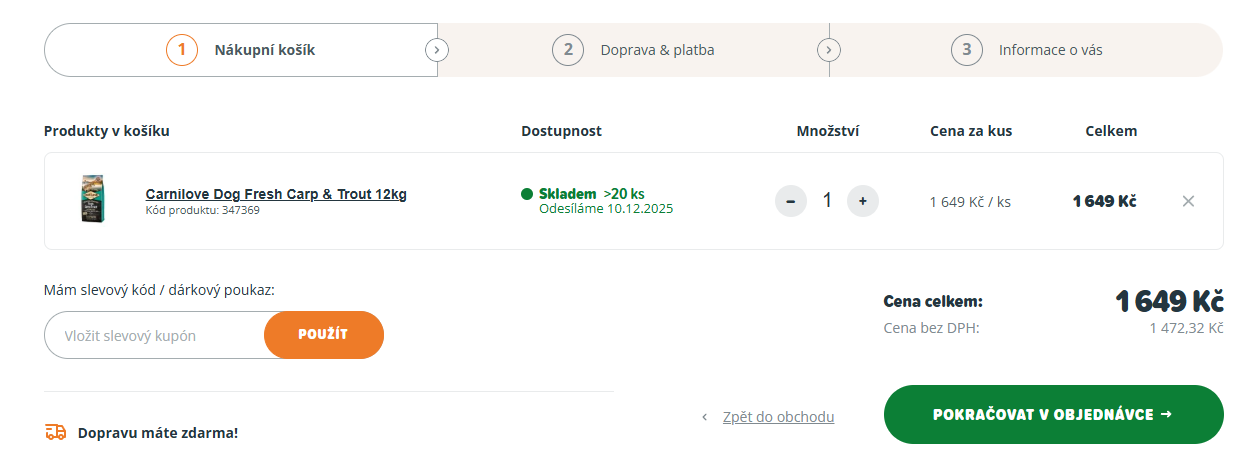Click the step 3 circle number icon
This screenshot has height=466, width=1242.
pos(966,49)
